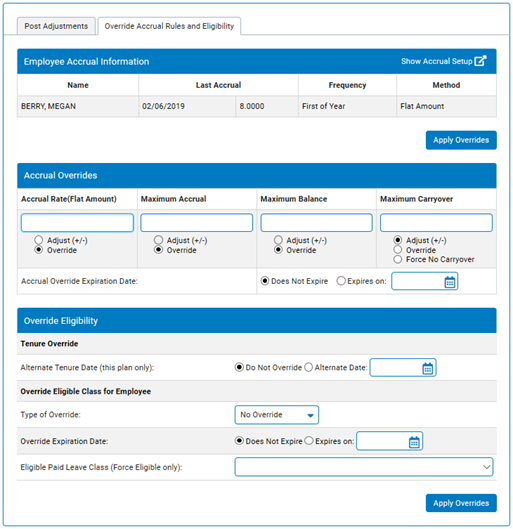This screenshot has height=529, width=513.
Task: Select Override under Maximum Carryover
Action: point(398,249)
